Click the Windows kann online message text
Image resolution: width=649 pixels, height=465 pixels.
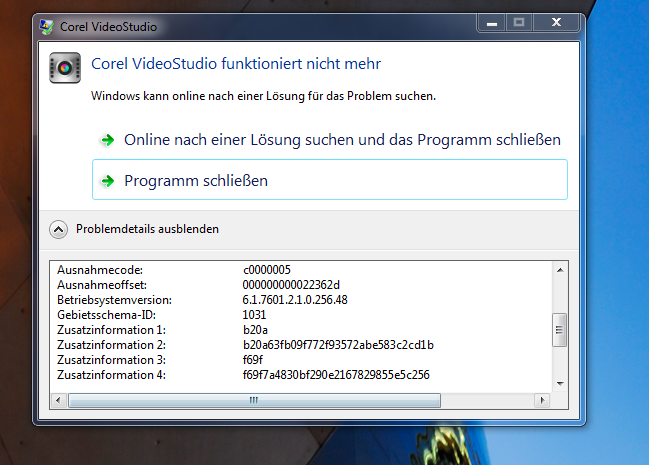263,96
